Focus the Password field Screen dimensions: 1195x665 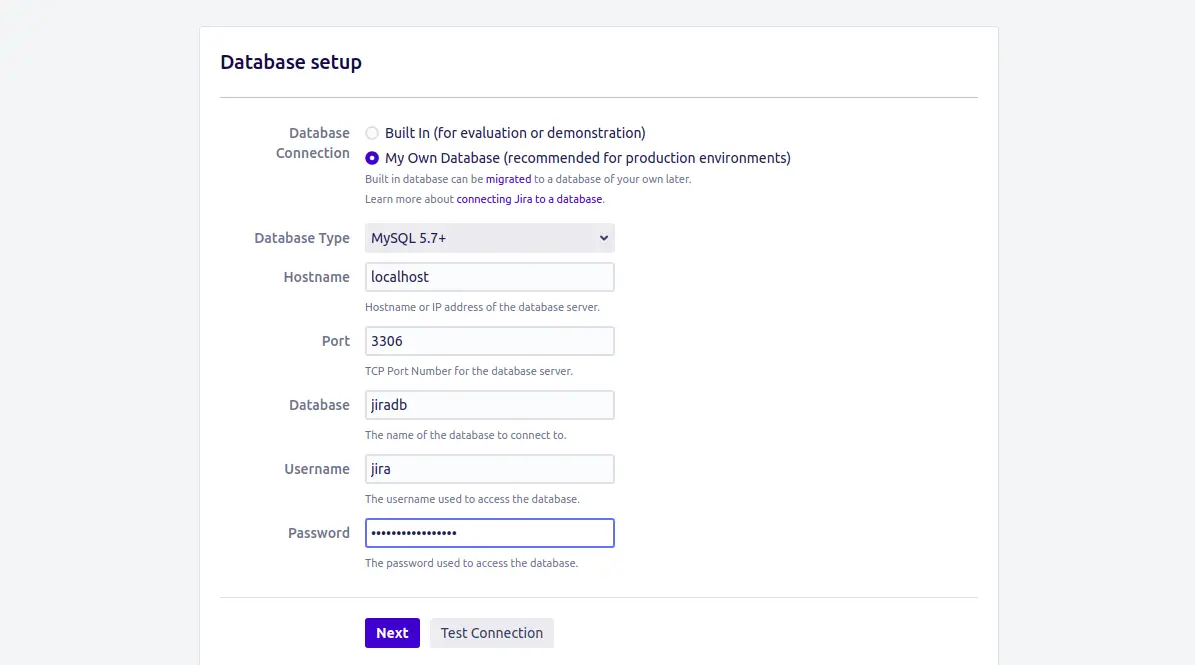tap(489, 533)
